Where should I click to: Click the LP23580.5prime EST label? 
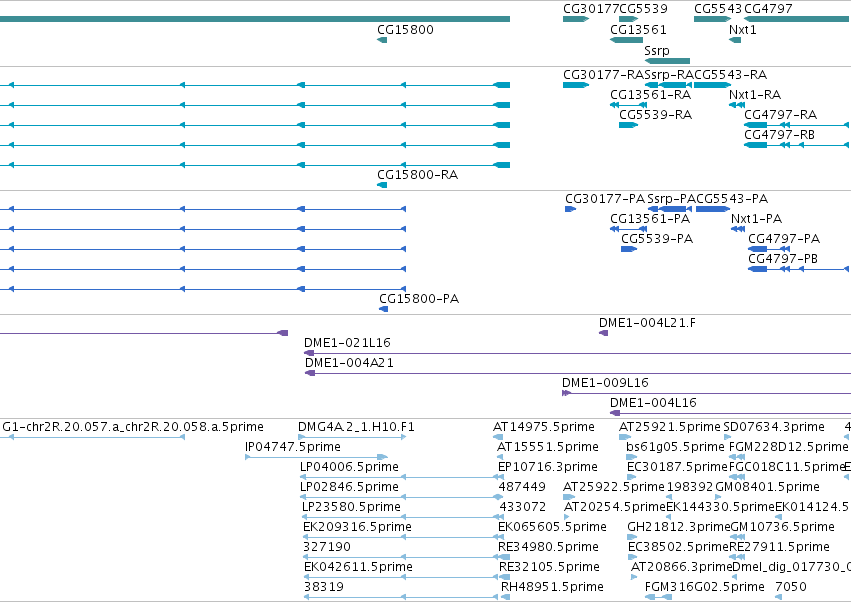tap(351, 508)
